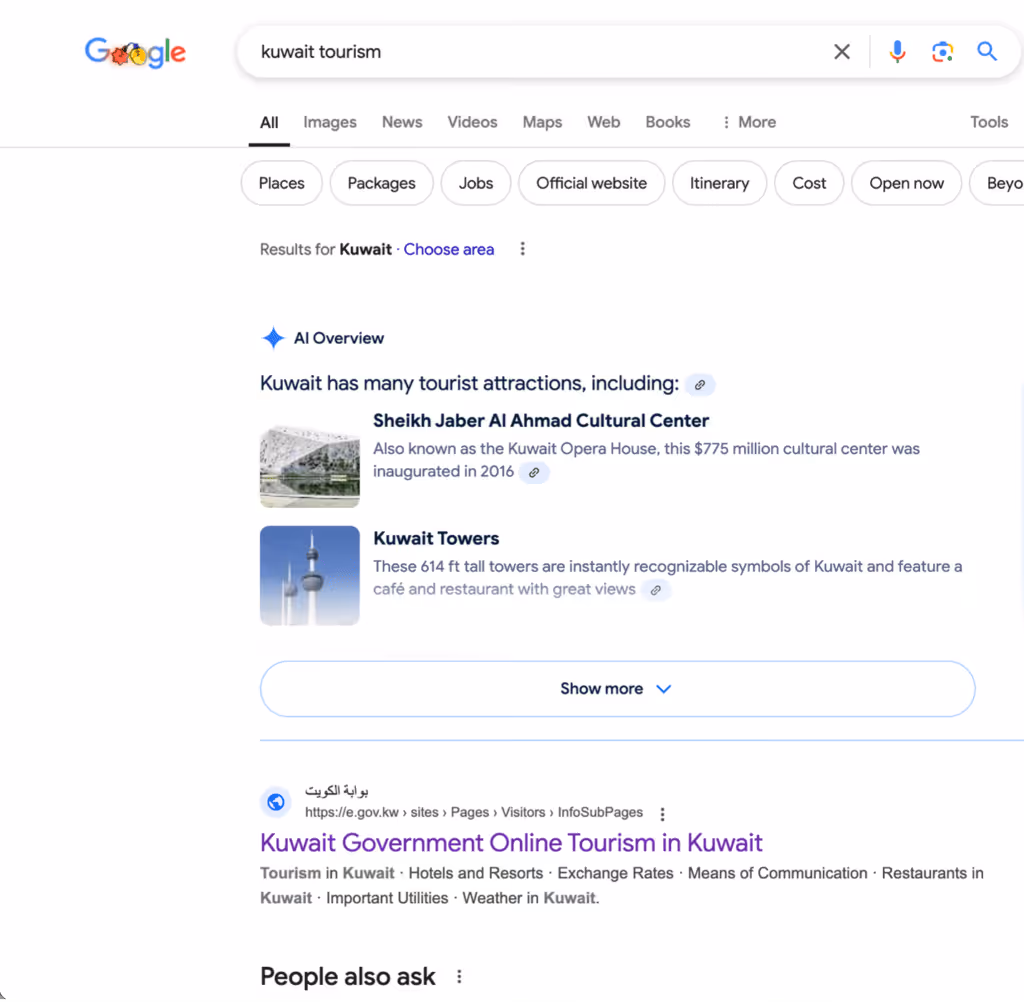Apply the Itinerary filter chip
This screenshot has height=1002, width=1024.
coord(719,183)
